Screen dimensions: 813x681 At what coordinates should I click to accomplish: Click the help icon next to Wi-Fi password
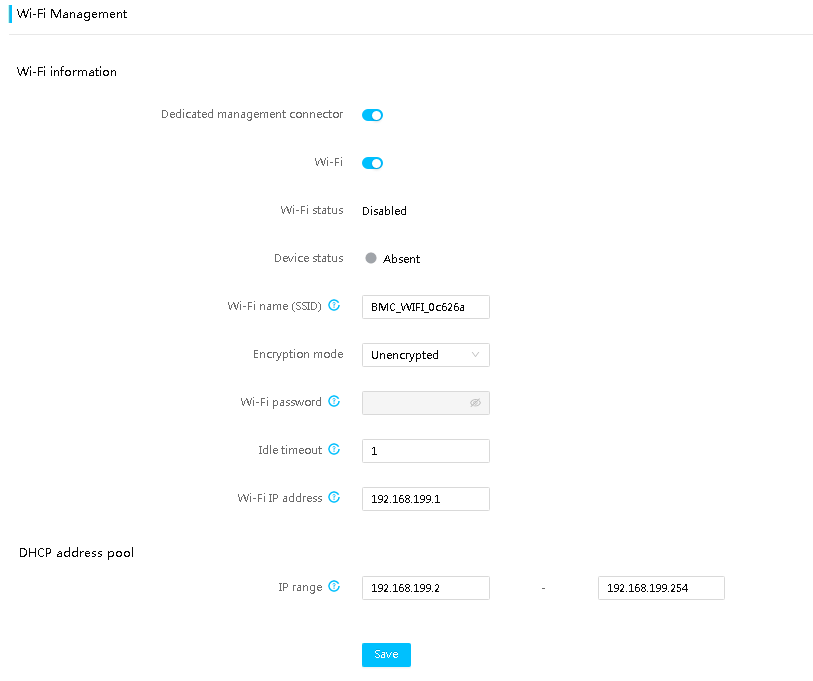point(334,401)
